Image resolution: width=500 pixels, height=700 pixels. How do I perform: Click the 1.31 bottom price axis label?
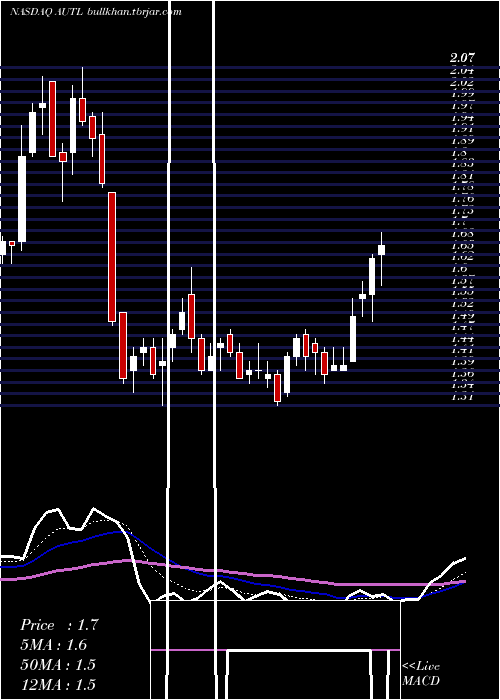462,396
